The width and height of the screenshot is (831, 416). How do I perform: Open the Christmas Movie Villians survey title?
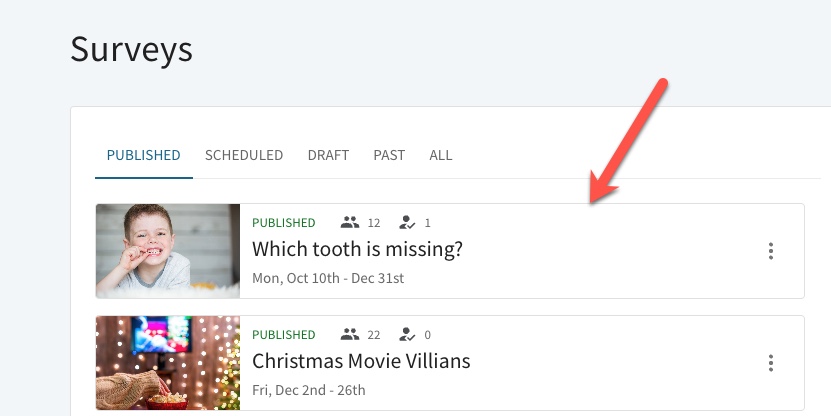[x=361, y=361]
